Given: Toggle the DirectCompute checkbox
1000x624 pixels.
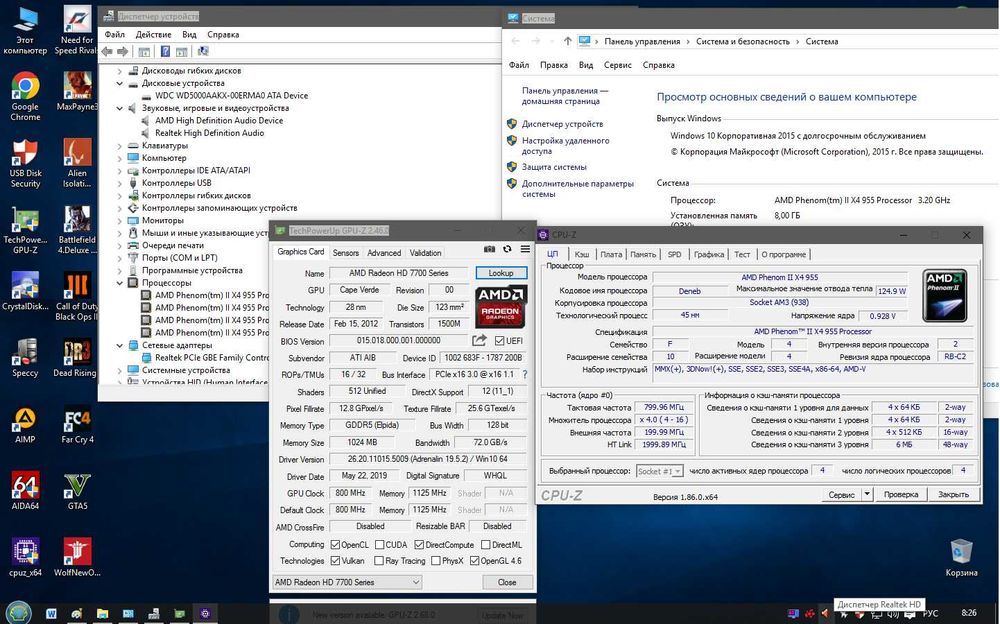Looking at the screenshot, I should coord(419,545).
